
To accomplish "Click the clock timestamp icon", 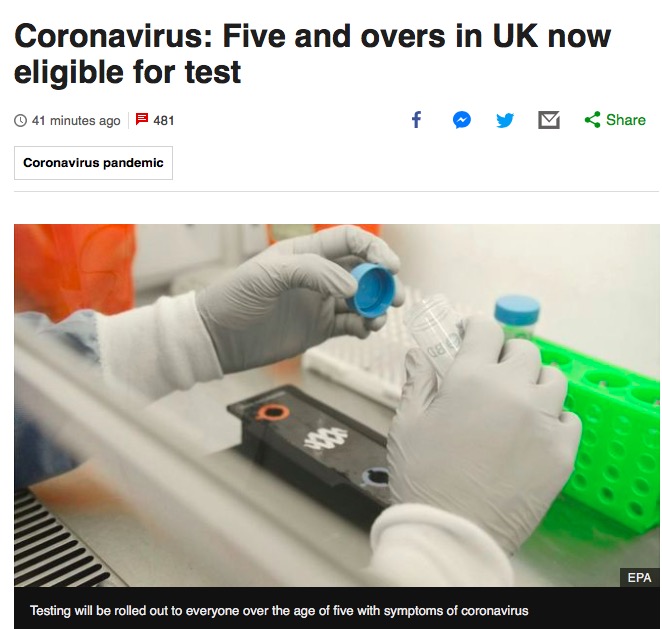I will point(20,121).
